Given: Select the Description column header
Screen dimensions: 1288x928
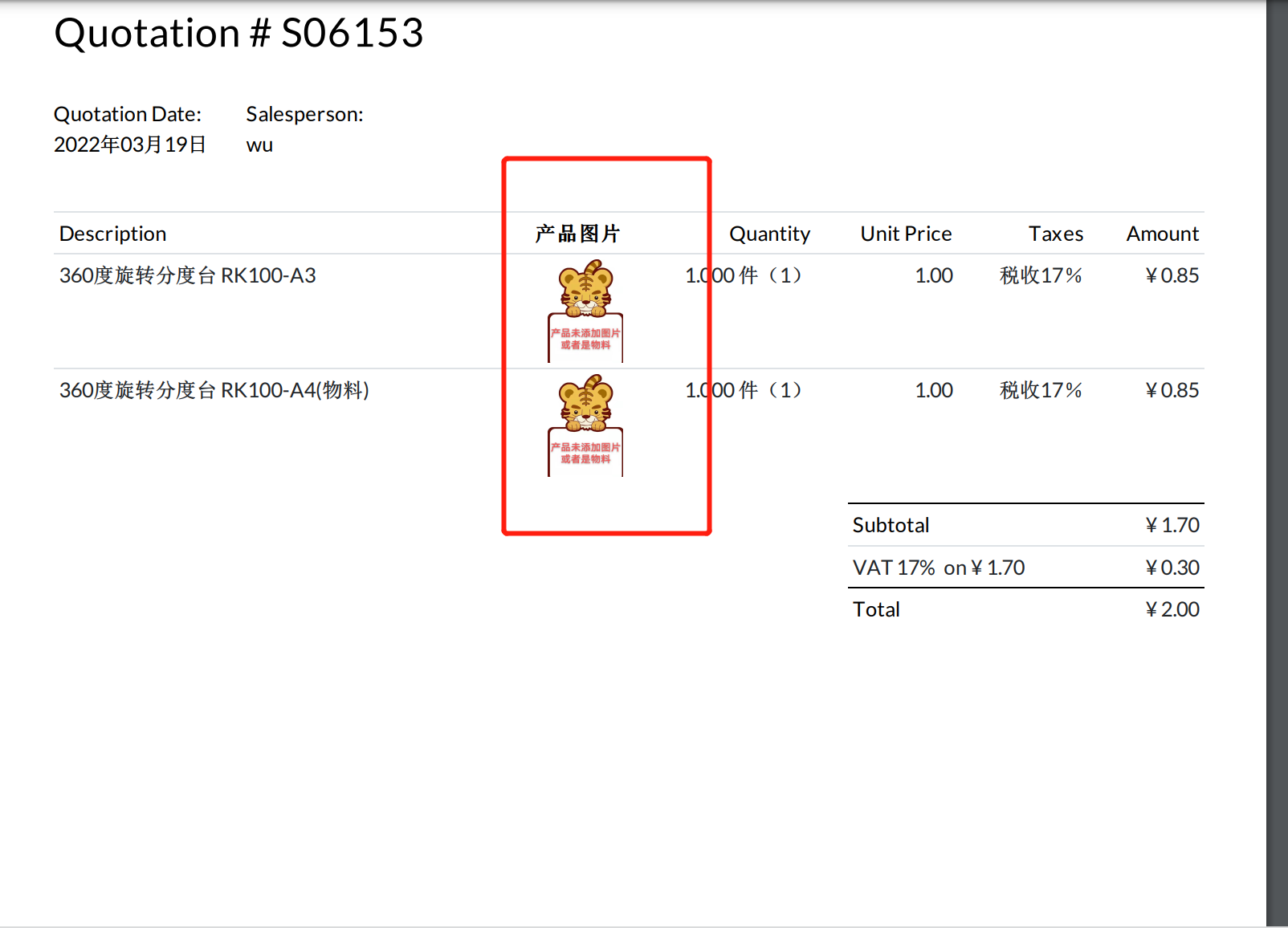Looking at the screenshot, I should point(112,233).
